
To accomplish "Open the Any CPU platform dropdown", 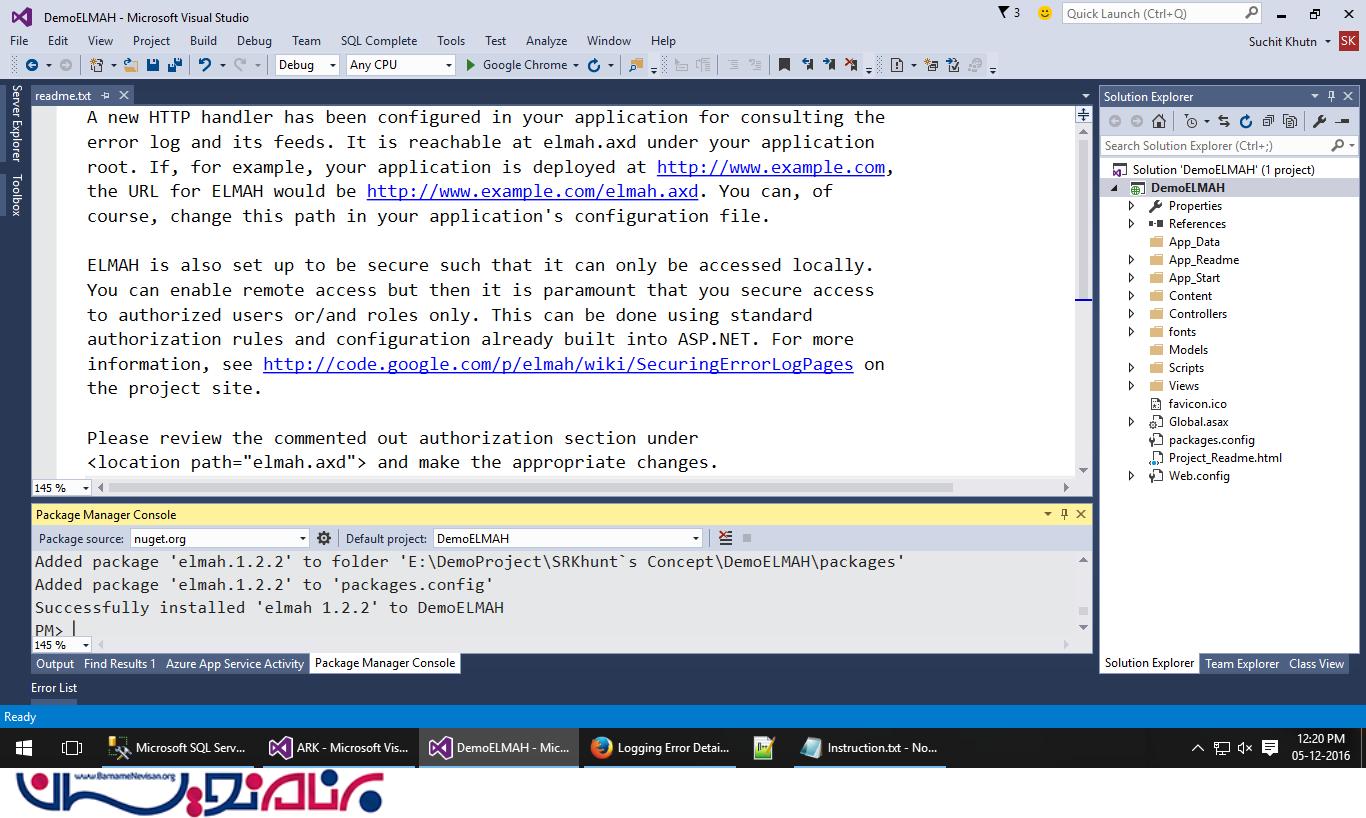I will (401, 65).
